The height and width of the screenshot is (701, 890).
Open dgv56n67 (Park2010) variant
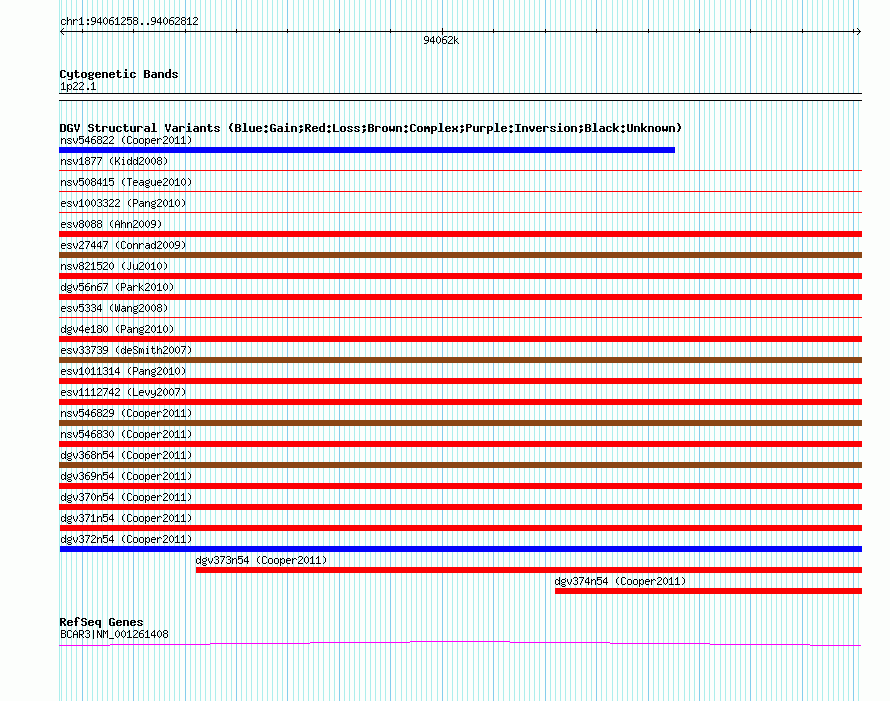(117, 287)
